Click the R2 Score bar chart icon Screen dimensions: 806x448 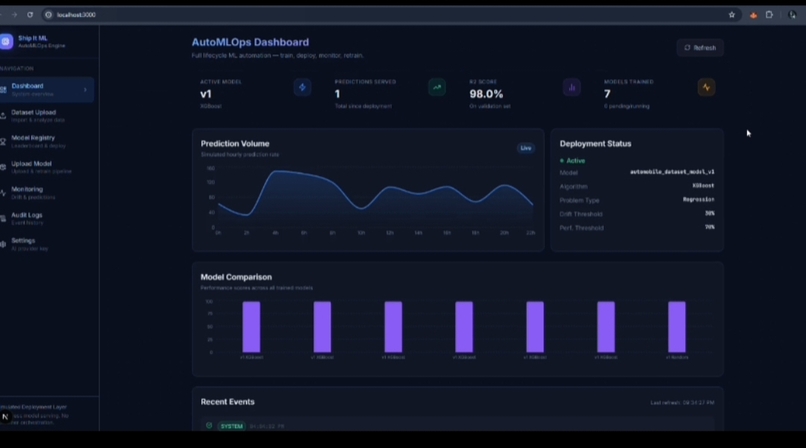coord(572,87)
